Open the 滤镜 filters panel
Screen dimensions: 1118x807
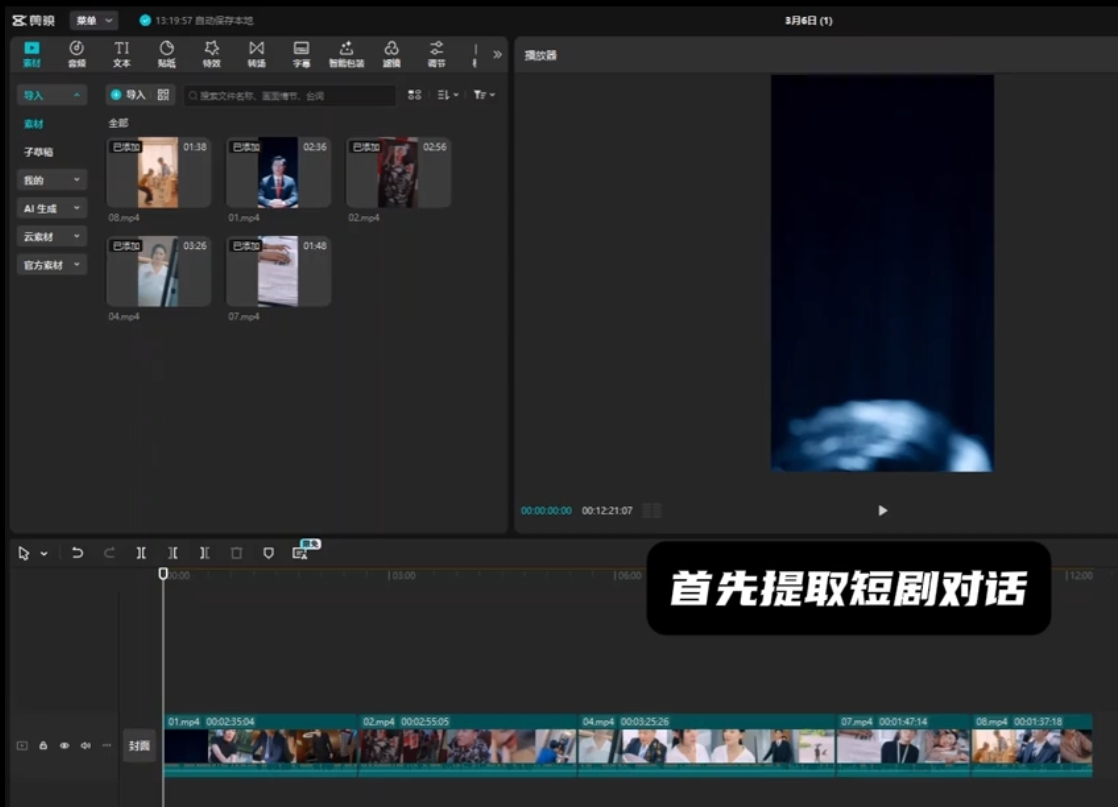click(x=391, y=53)
